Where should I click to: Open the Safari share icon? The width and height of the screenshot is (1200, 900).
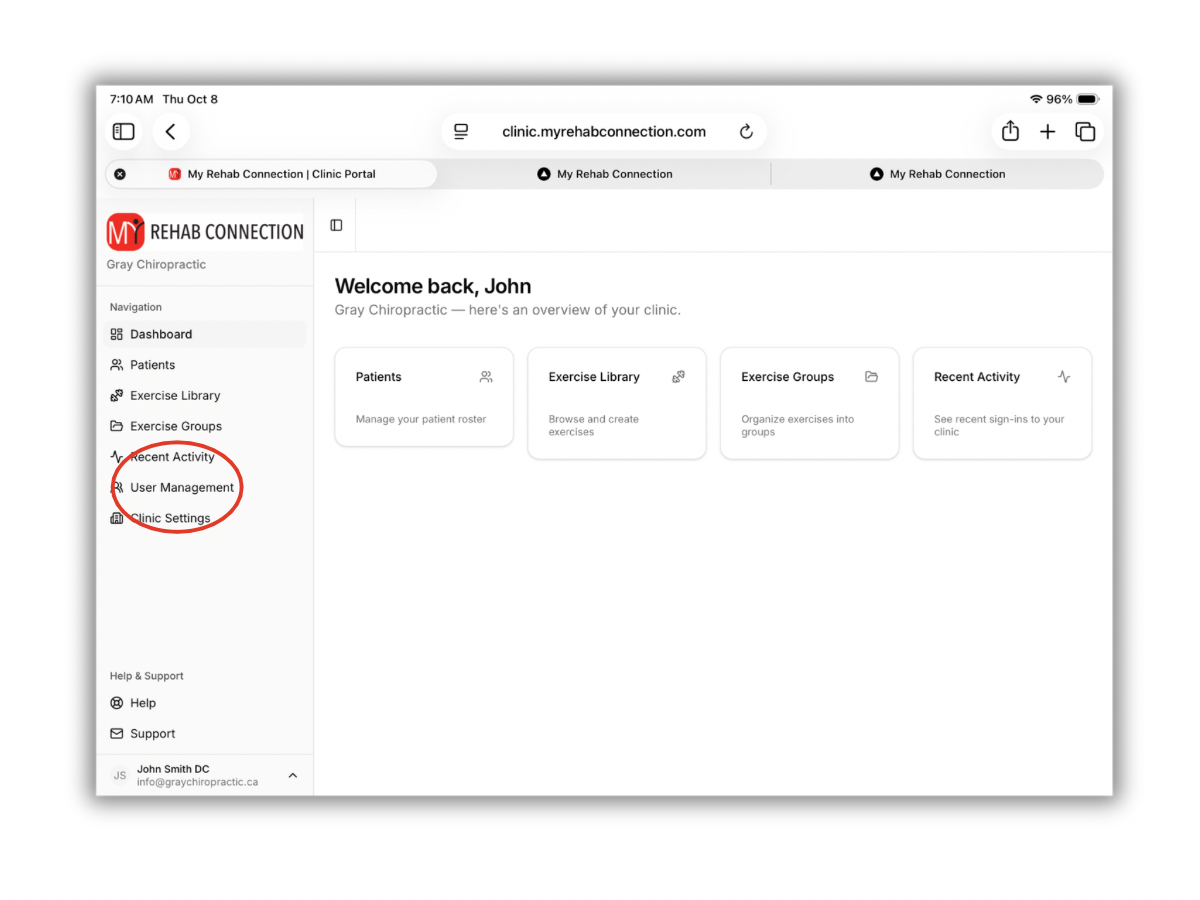point(1010,131)
